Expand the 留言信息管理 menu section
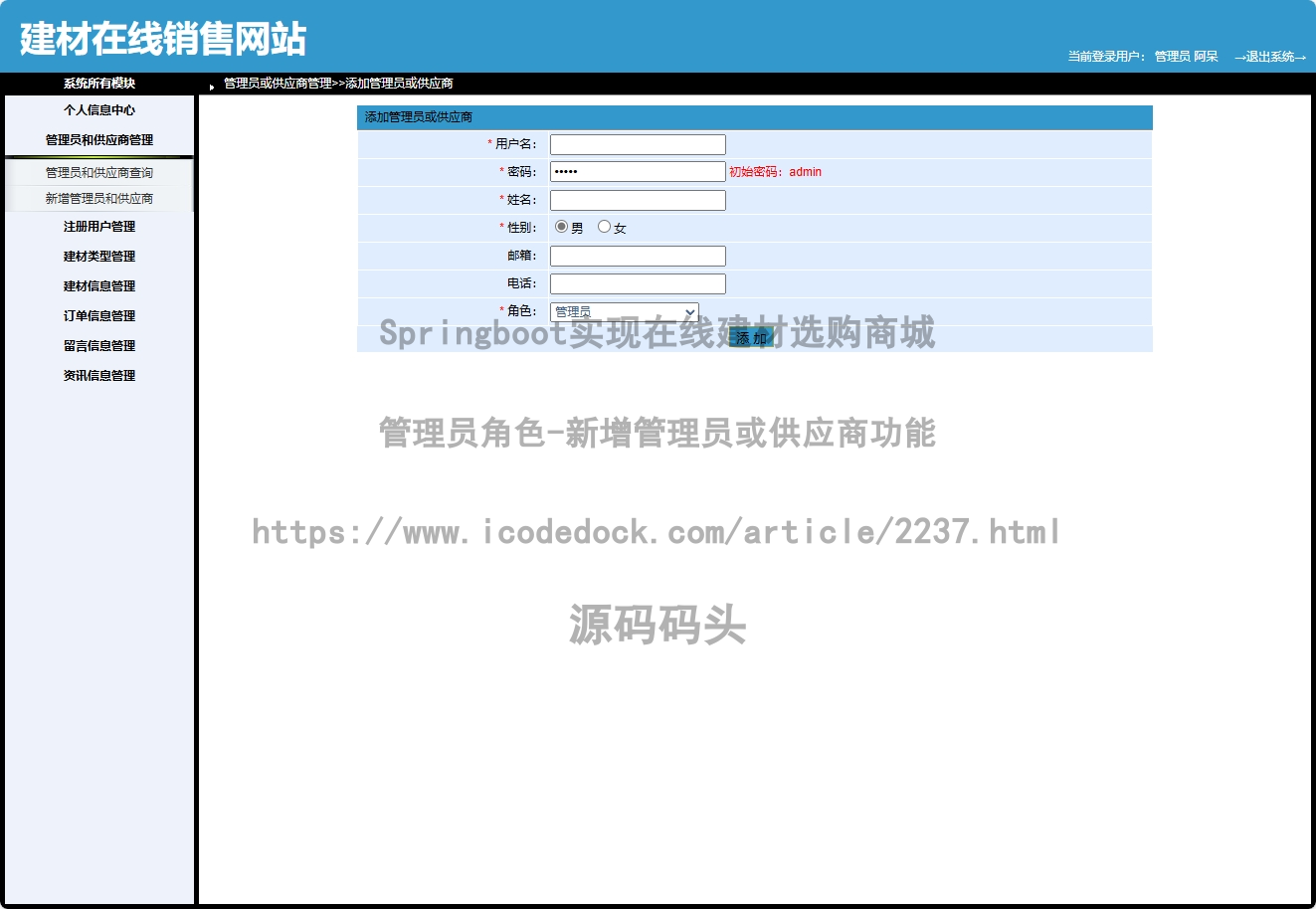This screenshot has height=909, width=1316. [99, 346]
